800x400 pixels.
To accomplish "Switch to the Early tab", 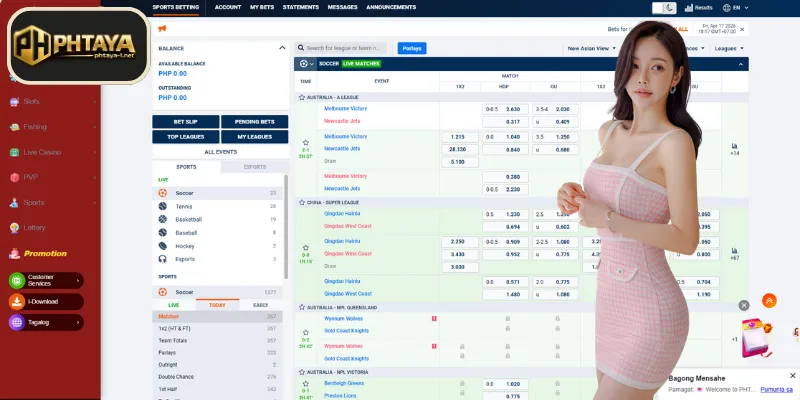I will click(x=261, y=305).
